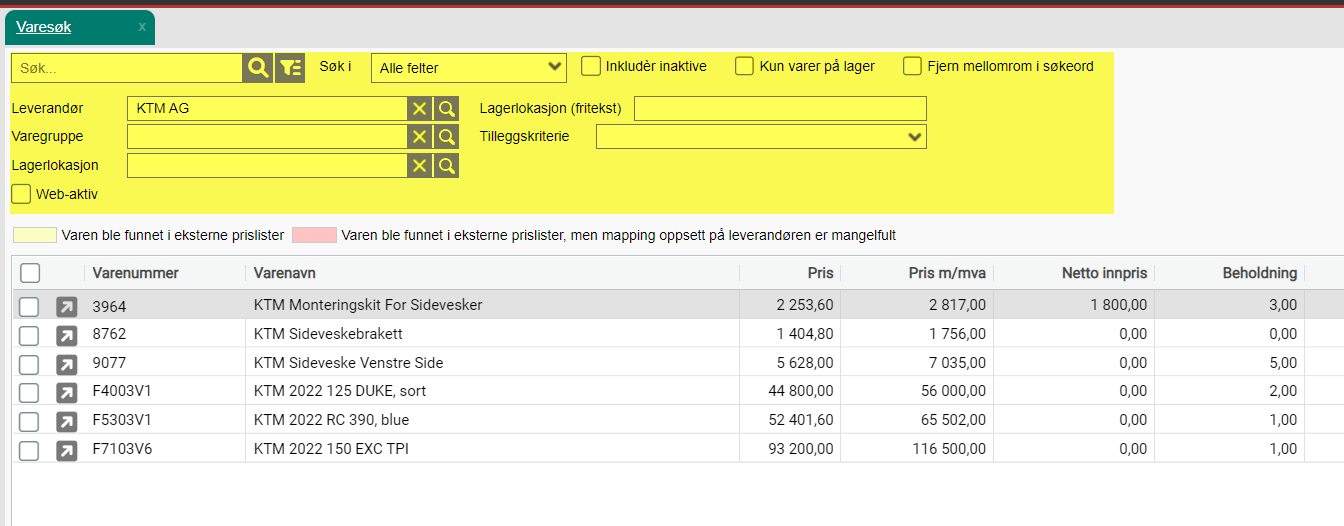
Task: Open the Leverandør lookup magnifier
Action: coord(446,108)
